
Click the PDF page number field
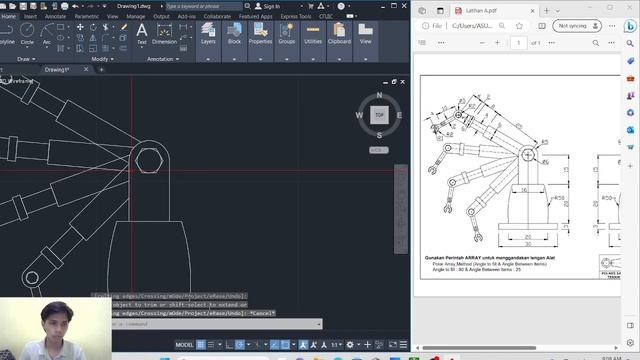point(519,43)
